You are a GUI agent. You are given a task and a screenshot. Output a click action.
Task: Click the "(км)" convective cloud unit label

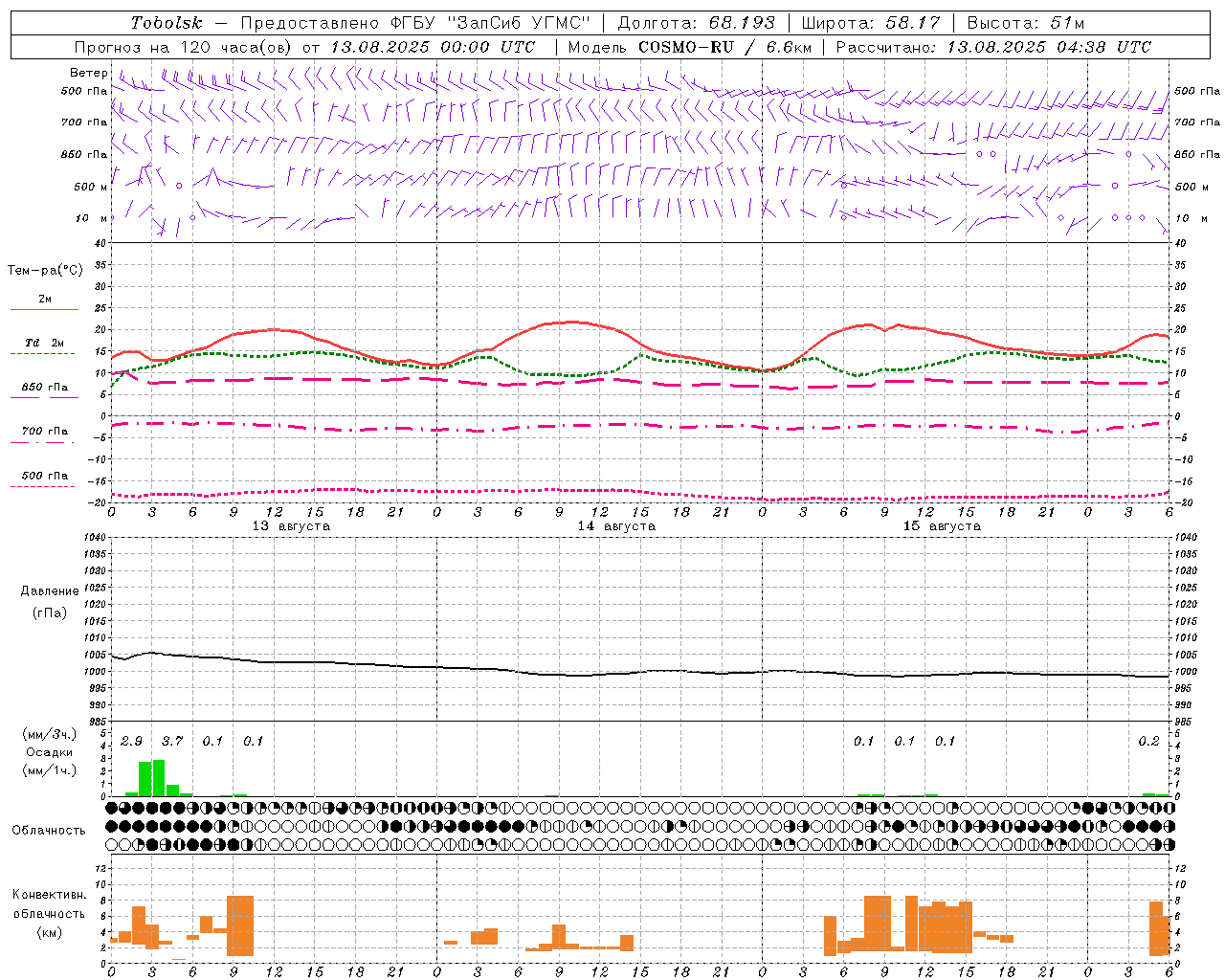click(x=49, y=932)
